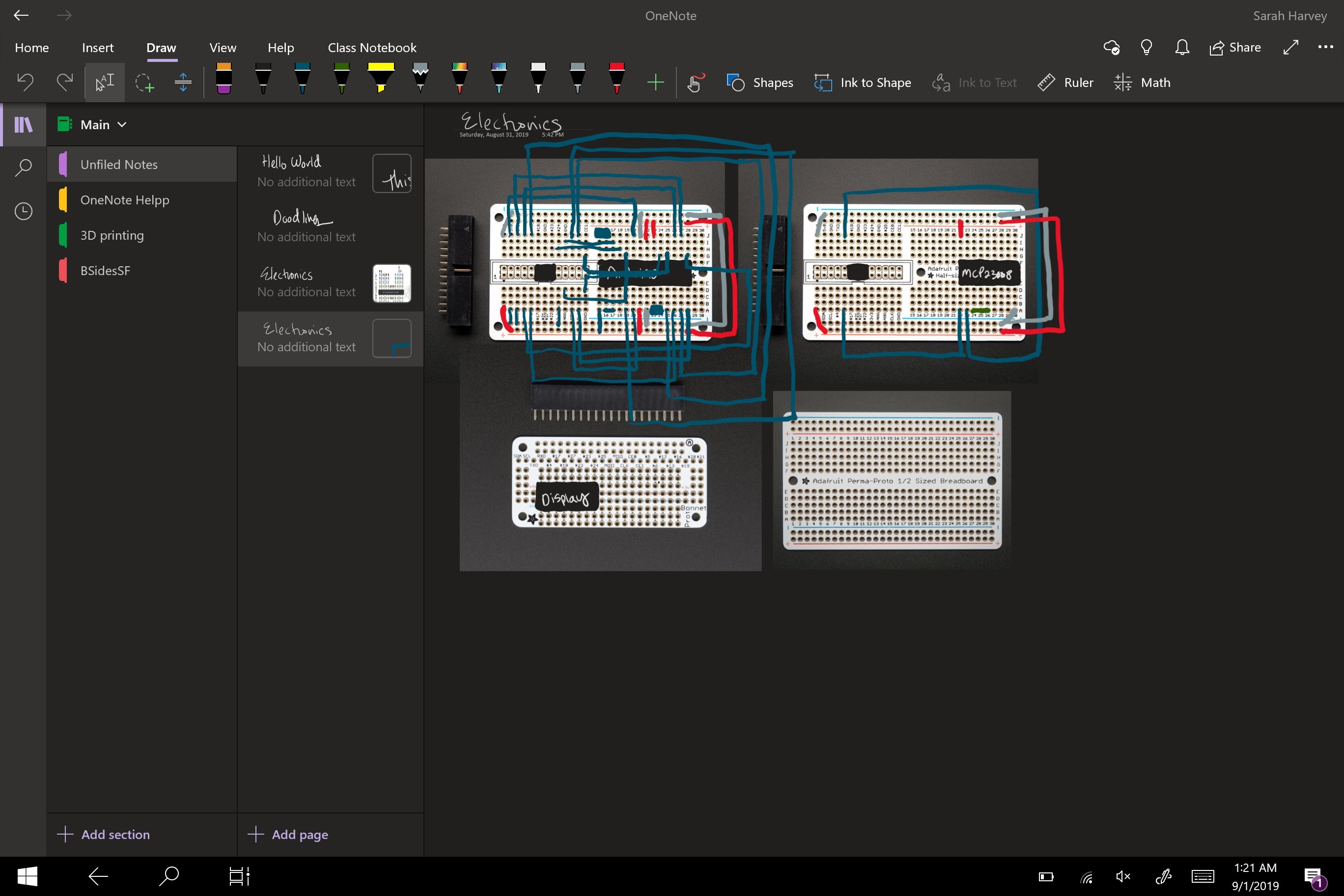This screenshot has width=1344, height=896.
Task: Click the Insert or Remove Extra Space tool
Action: [183, 83]
